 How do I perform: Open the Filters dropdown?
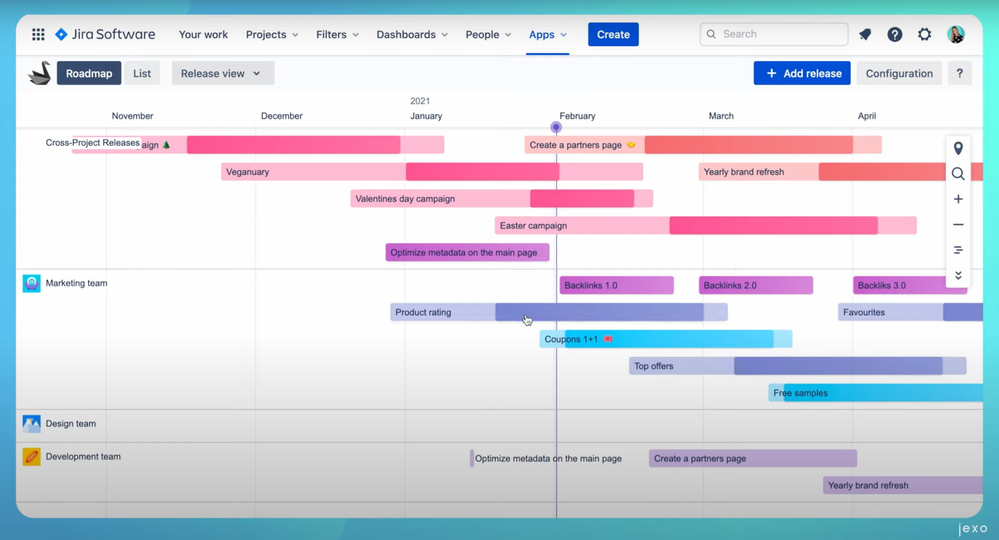(338, 34)
